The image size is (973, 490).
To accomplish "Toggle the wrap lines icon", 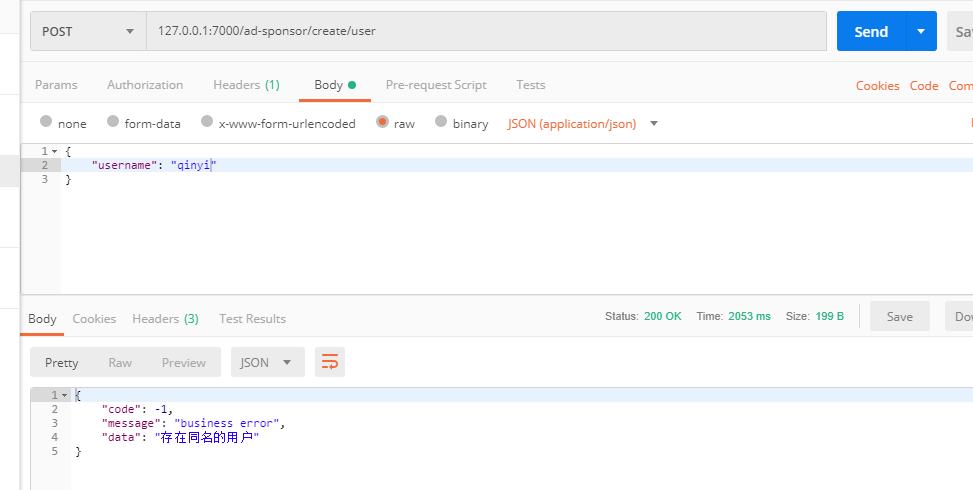I will (330, 362).
